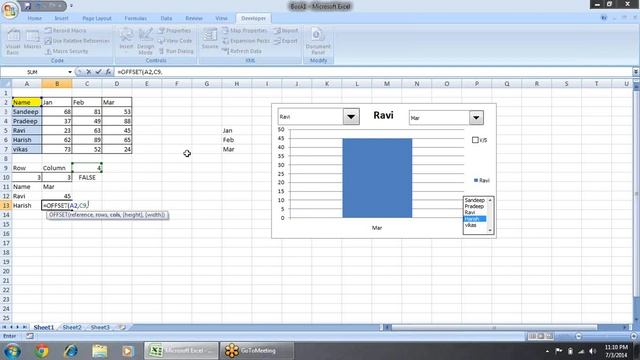Select cell H5 containing Jan
The width and height of the screenshot is (640, 360).
236,131
